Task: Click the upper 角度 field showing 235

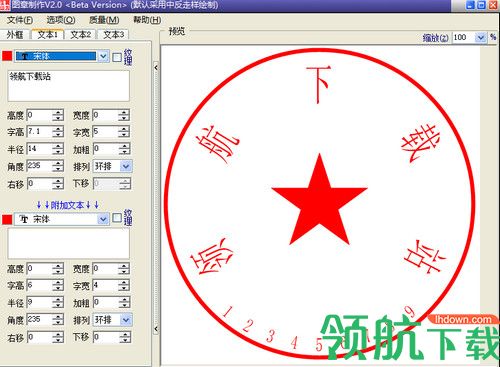Action: tap(39, 166)
